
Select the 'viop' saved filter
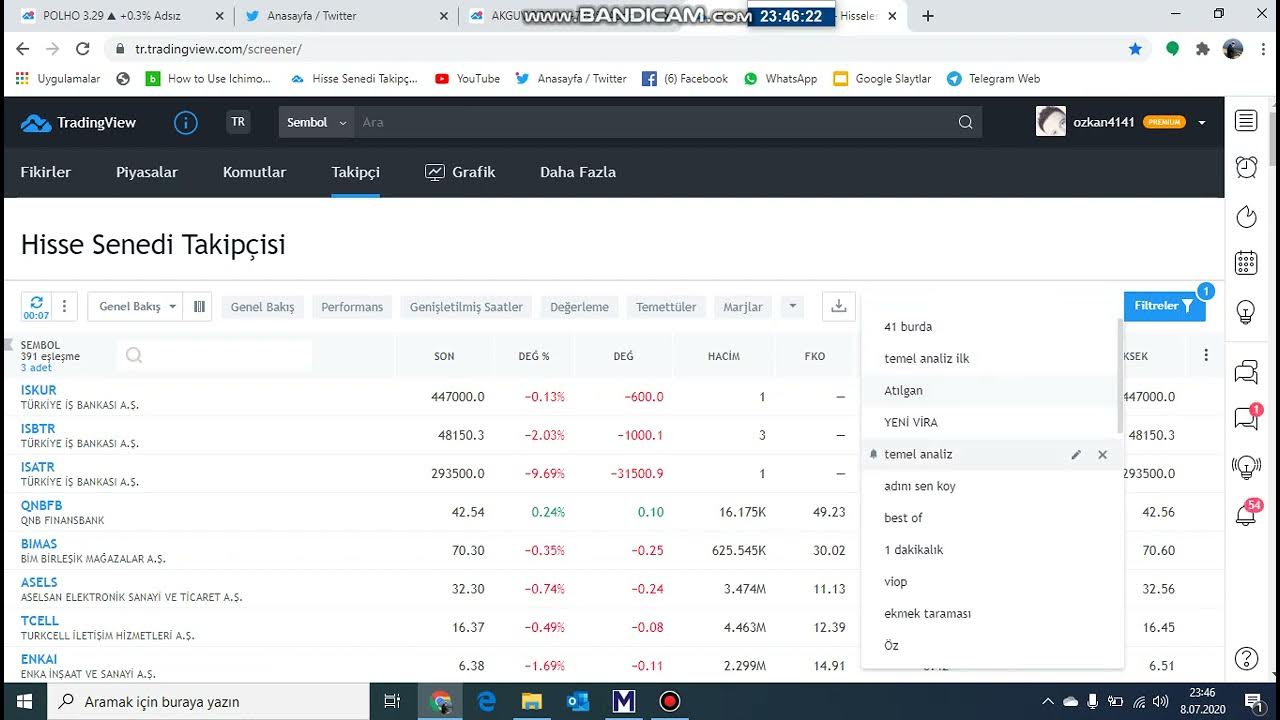(990, 581)
